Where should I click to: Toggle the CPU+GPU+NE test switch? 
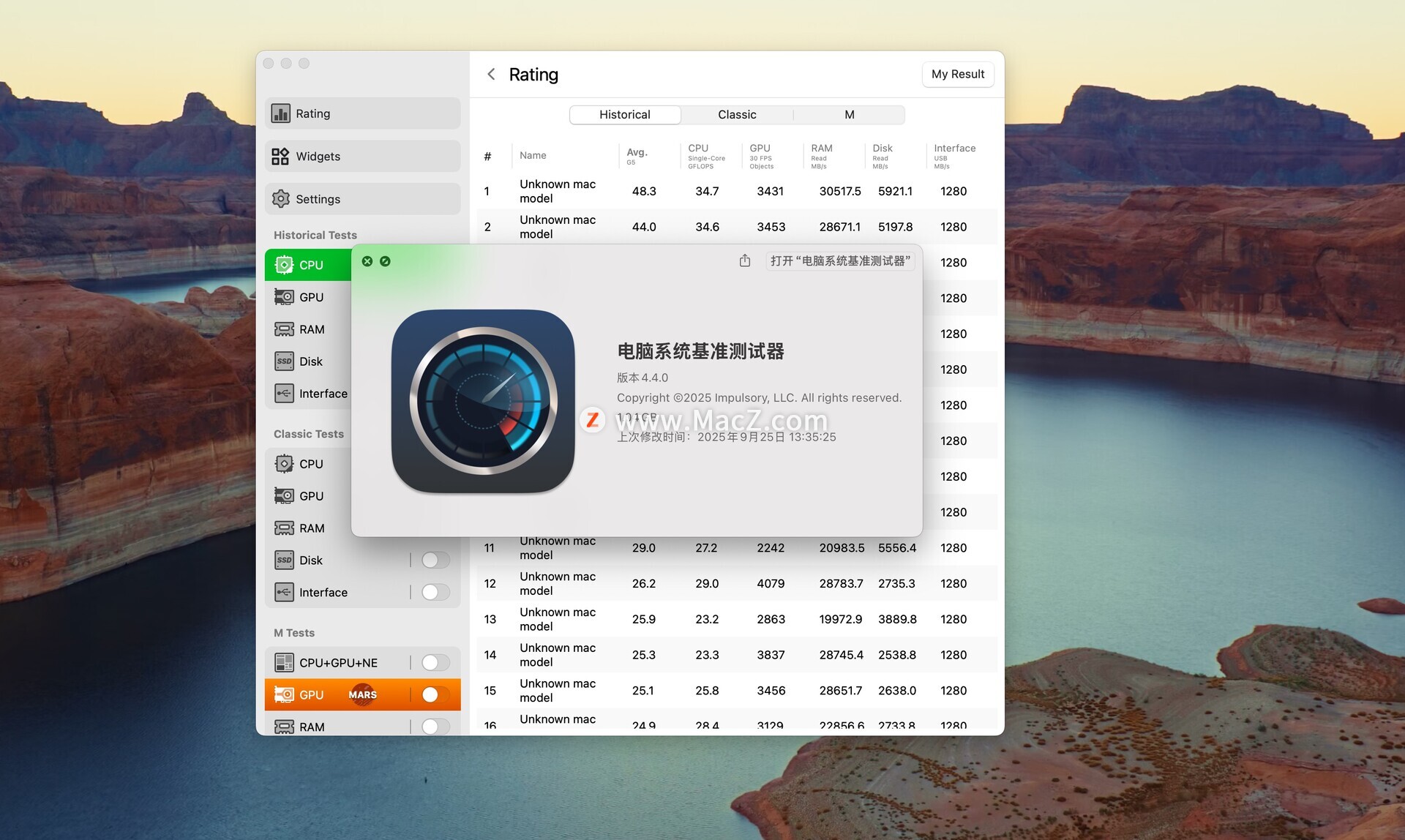[x=435, y=663]
